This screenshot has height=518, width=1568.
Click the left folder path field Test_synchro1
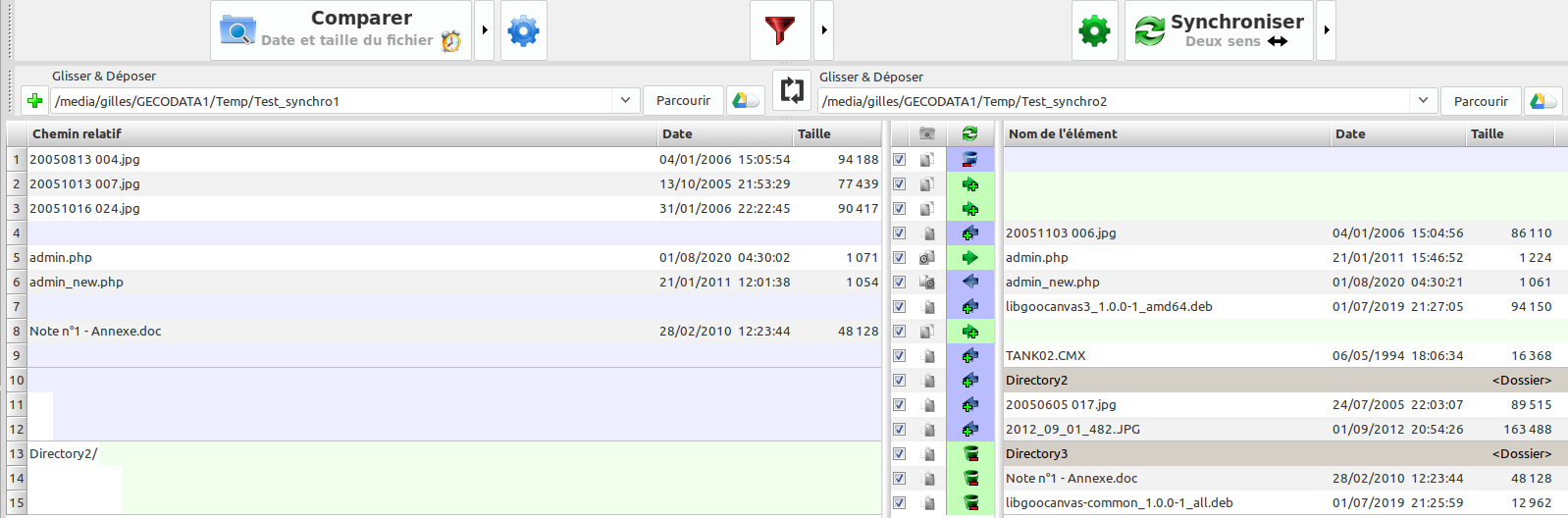333,101
